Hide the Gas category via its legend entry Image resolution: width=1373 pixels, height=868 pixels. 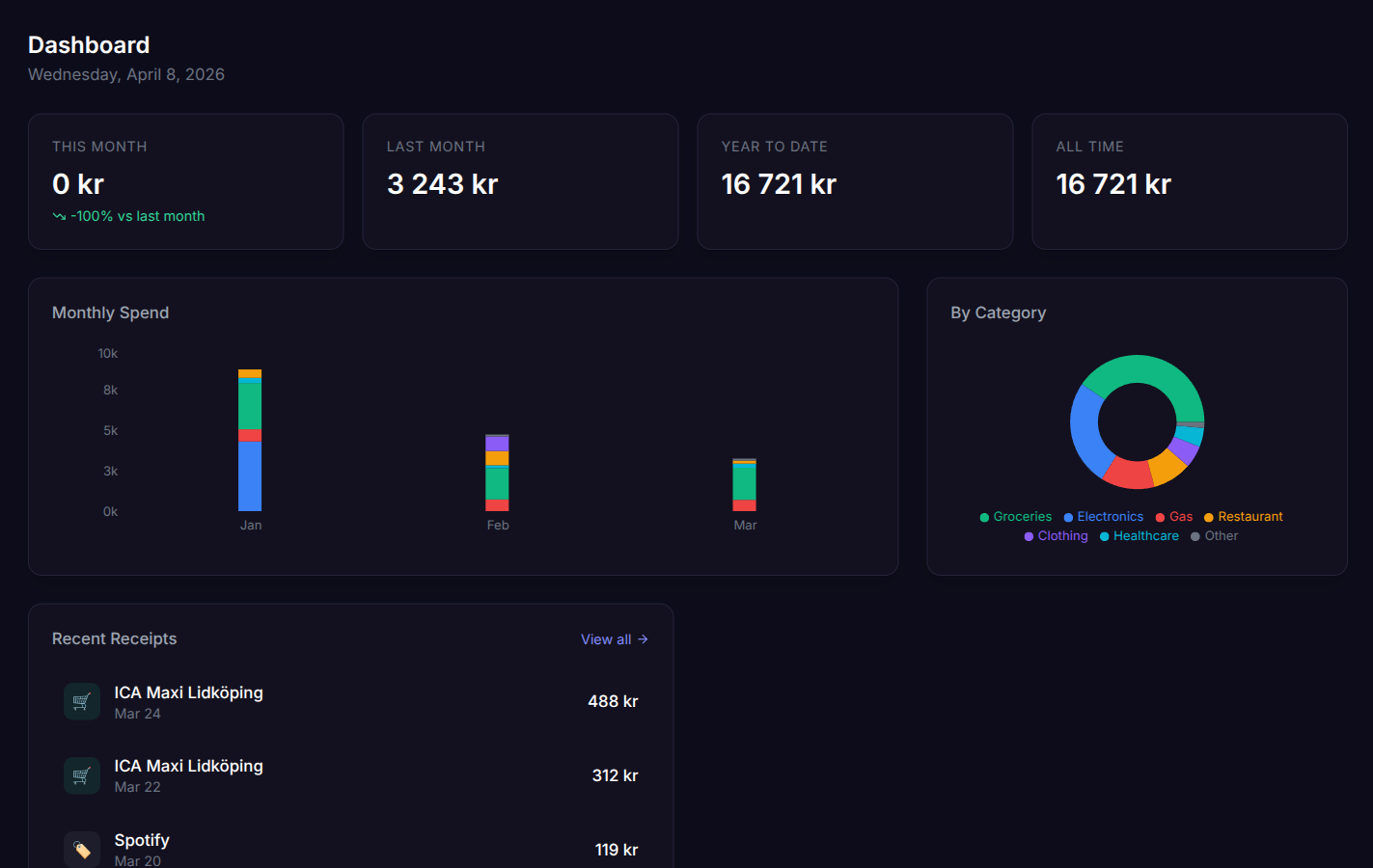pos(1174,516)
